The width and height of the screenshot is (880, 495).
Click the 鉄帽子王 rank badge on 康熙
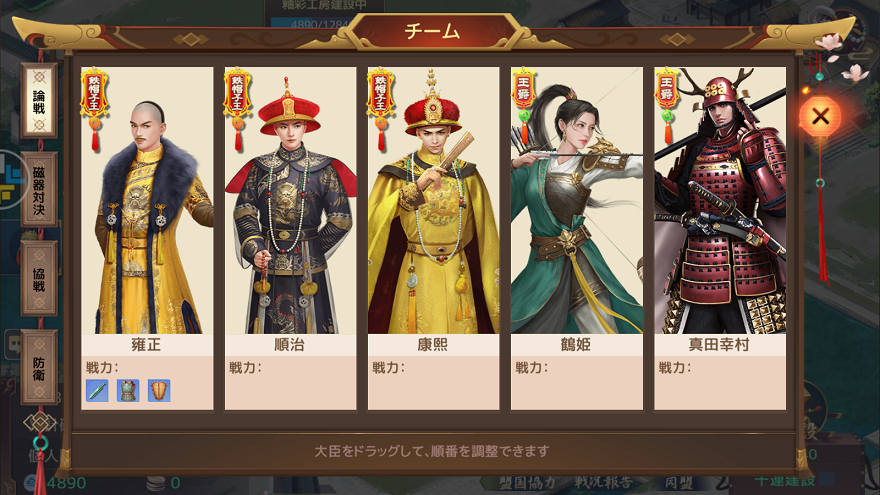click(x=381, y=109)
